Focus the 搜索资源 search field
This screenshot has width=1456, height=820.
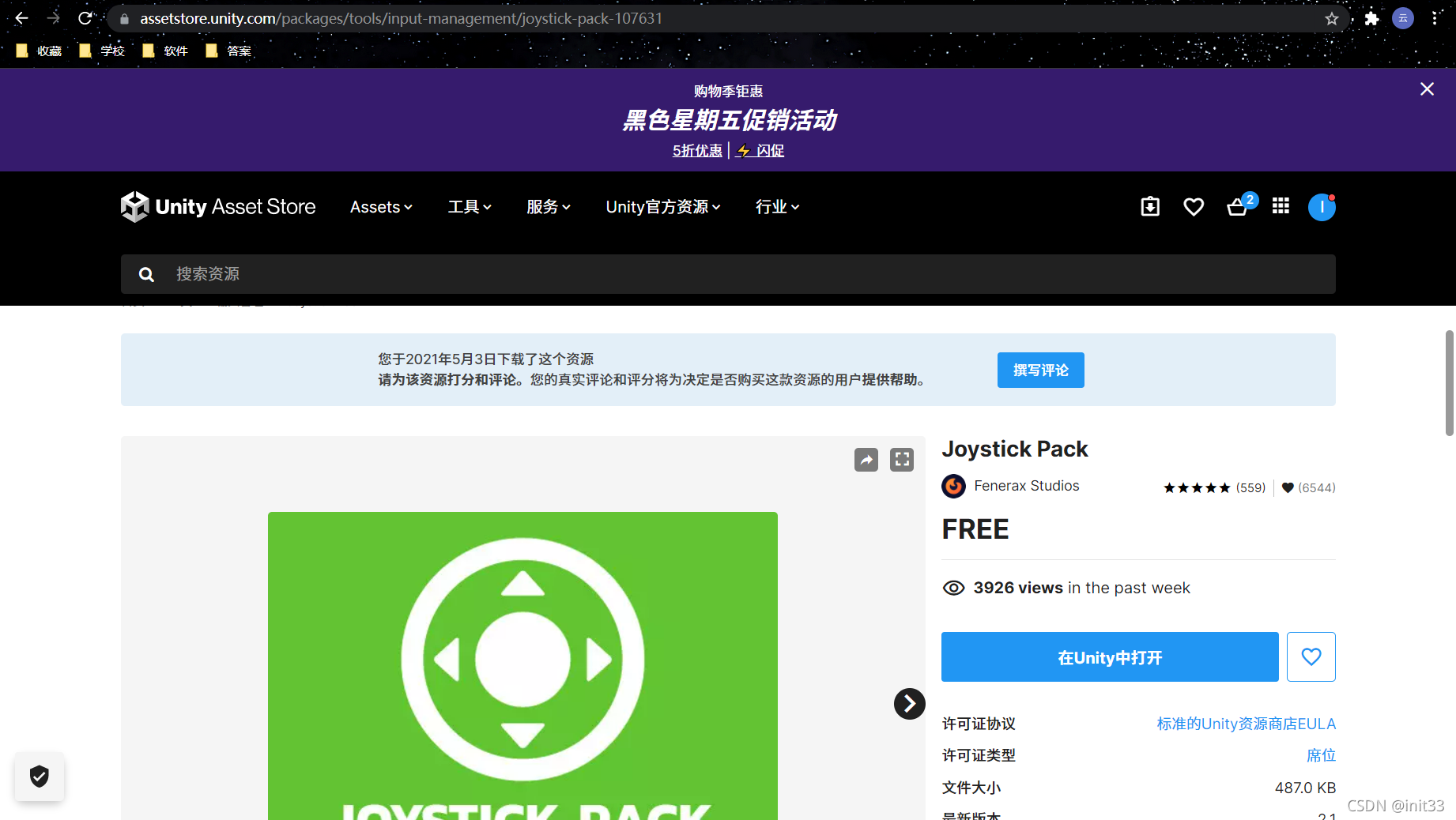(x=728, y=274)
